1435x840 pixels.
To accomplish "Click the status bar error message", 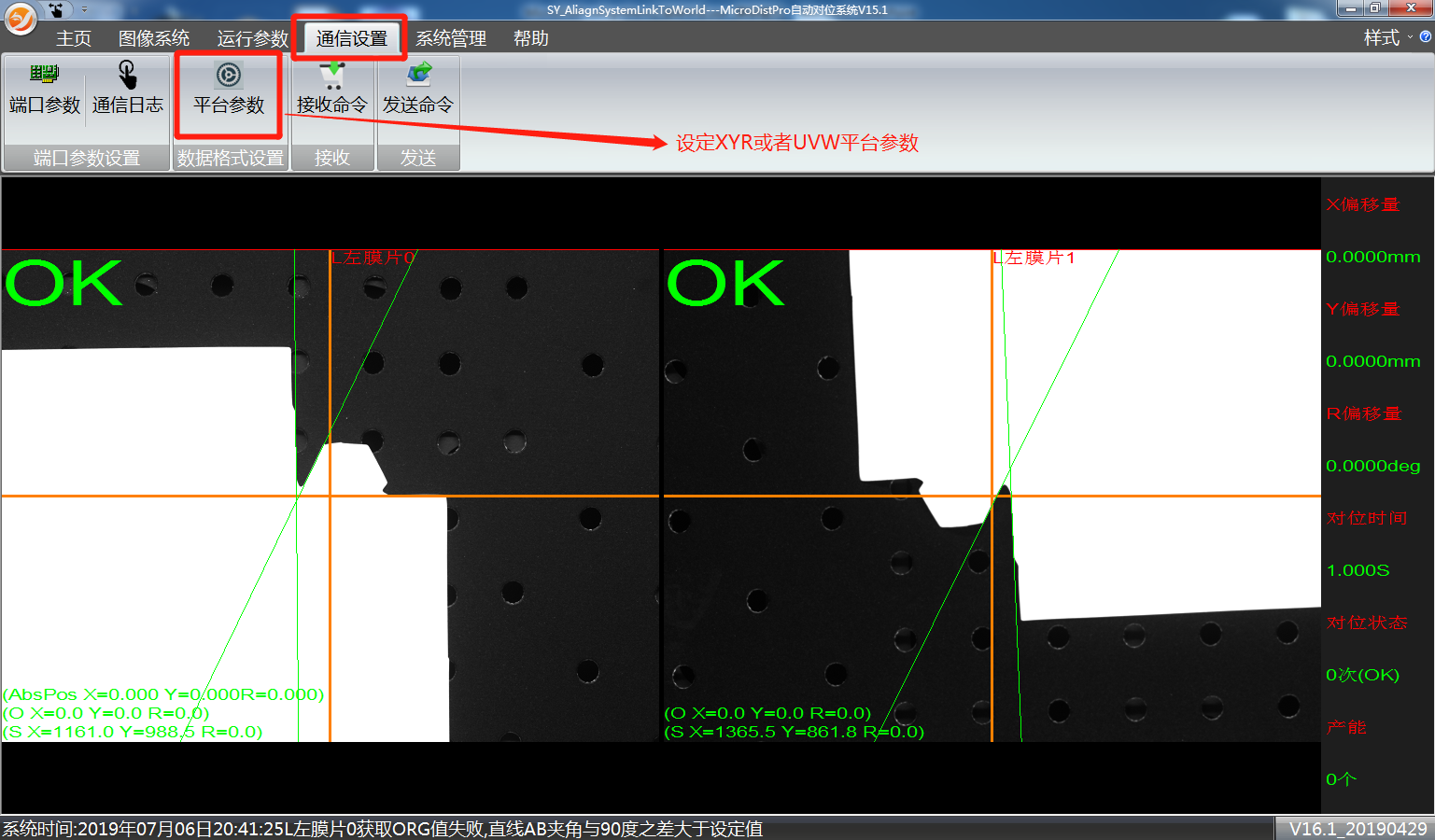I will (x=383, y=829).
